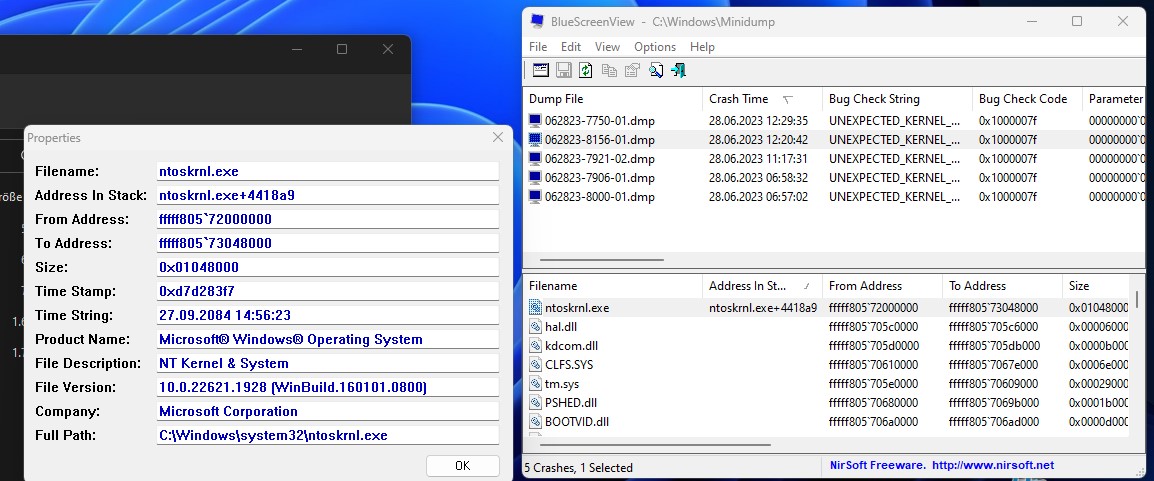Image resolution: width=1154 pixels, height=481 pixels.
Task: Click the ntoskrnl.exe+4418a9 cell in list
Action: tap(762, 307)
